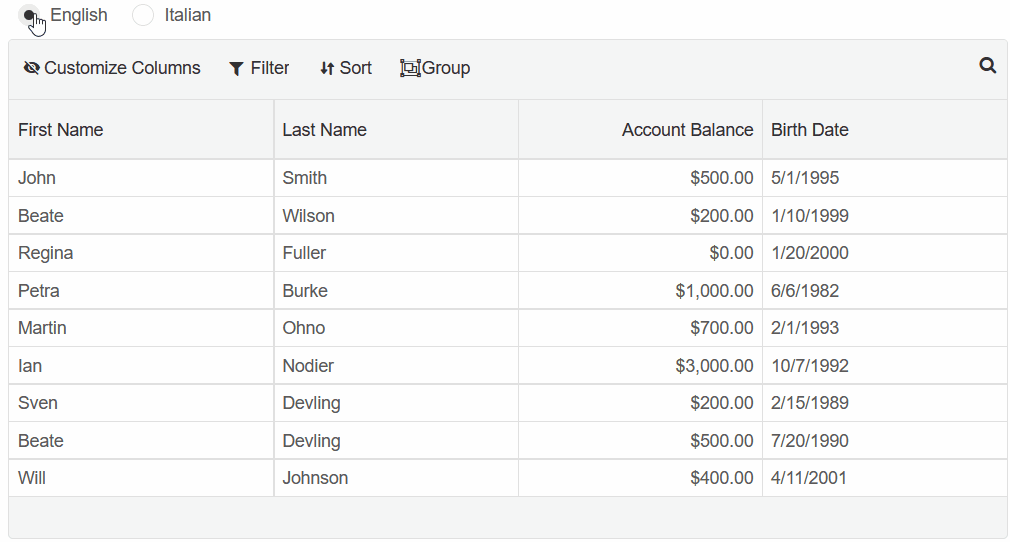
Task: Open the Sort options dropdown
Action: 346,68
